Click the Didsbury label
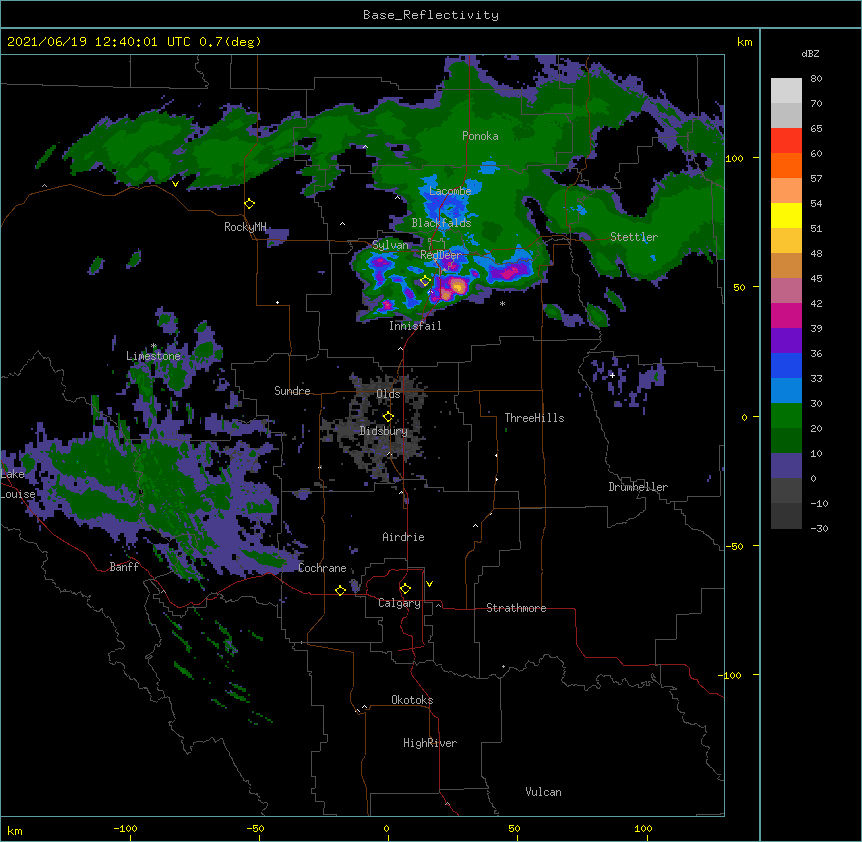 click(x=384, y=431)
